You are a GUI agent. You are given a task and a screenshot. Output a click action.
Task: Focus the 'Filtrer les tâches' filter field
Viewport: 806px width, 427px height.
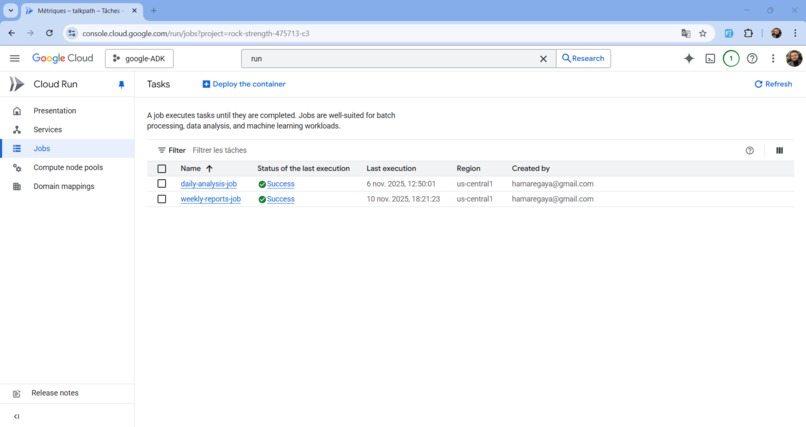[219, 151]
